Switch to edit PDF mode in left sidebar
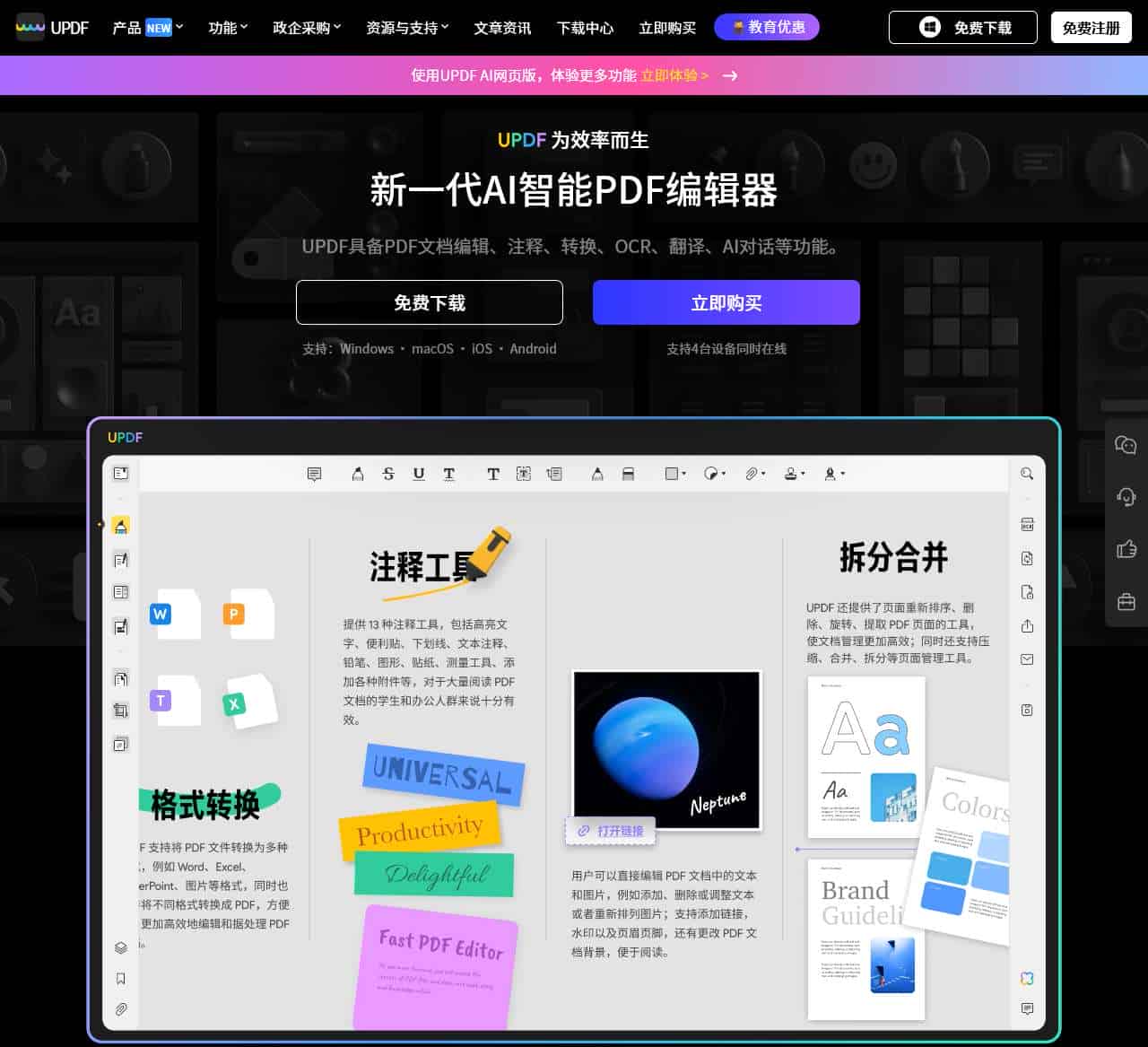 (x=121, y=560)
